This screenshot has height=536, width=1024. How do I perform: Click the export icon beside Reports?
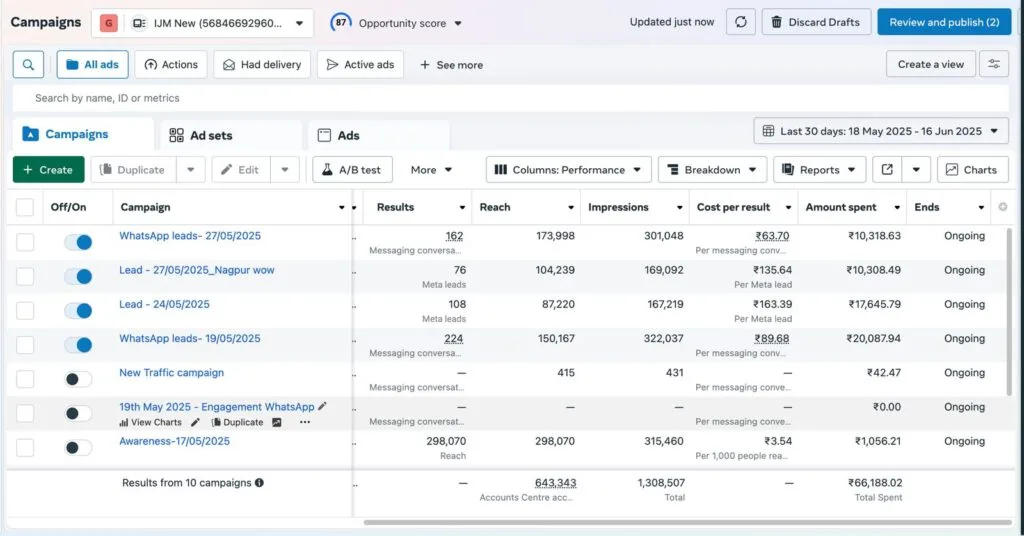(x=888, y=170)
